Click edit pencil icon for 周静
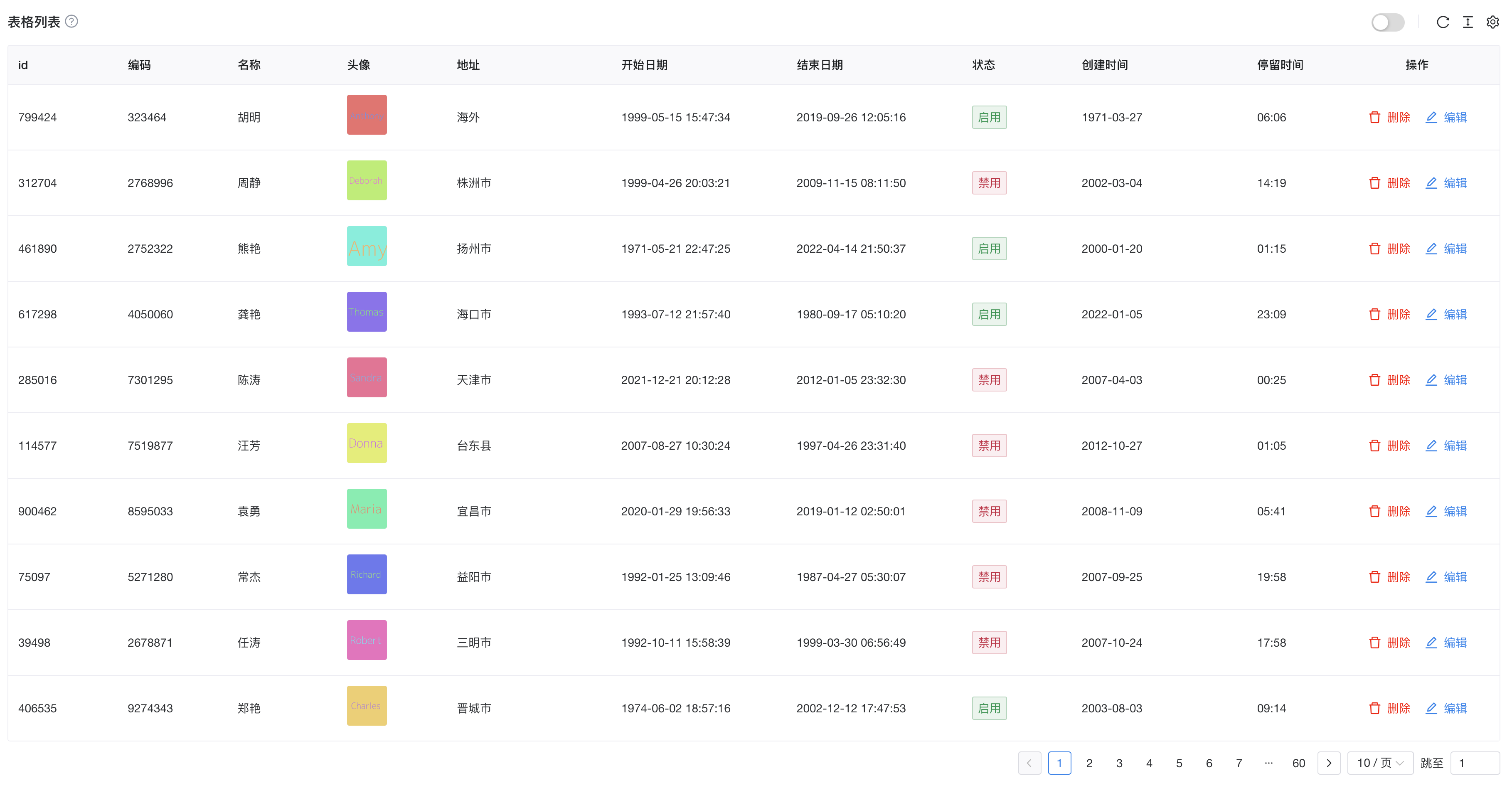 (1431, 183)
